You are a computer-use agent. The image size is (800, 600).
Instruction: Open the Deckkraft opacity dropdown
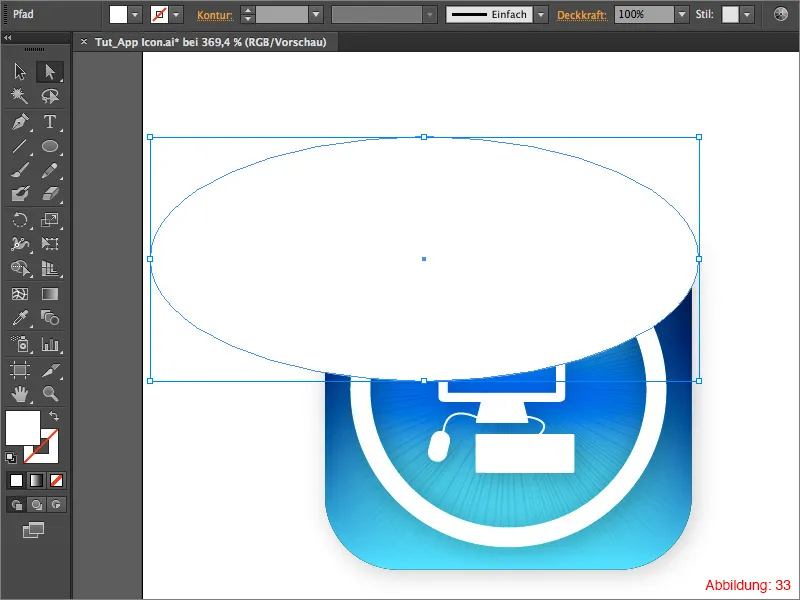[x=682, y=15]
